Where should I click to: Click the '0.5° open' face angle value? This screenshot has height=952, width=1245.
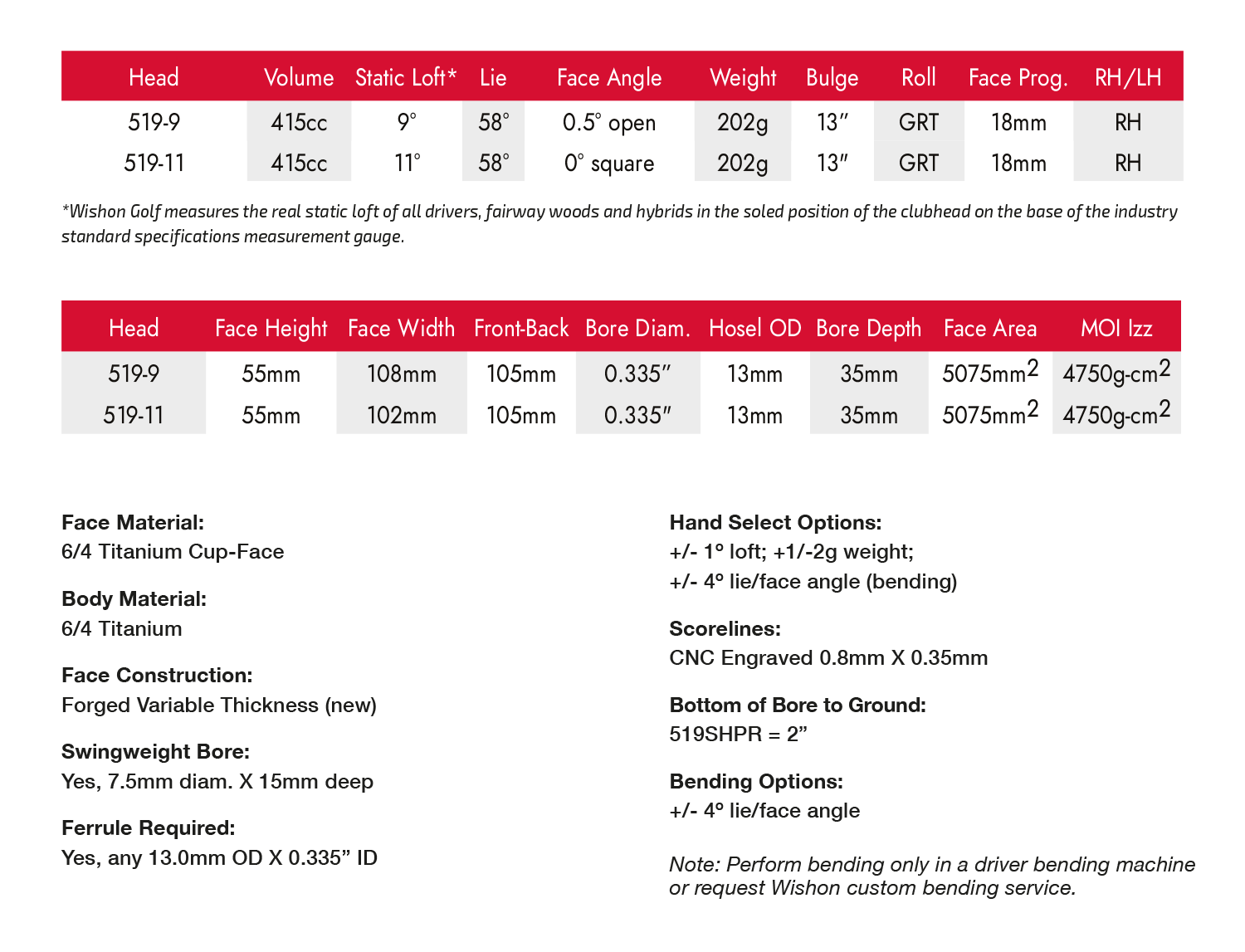[609, 123]
